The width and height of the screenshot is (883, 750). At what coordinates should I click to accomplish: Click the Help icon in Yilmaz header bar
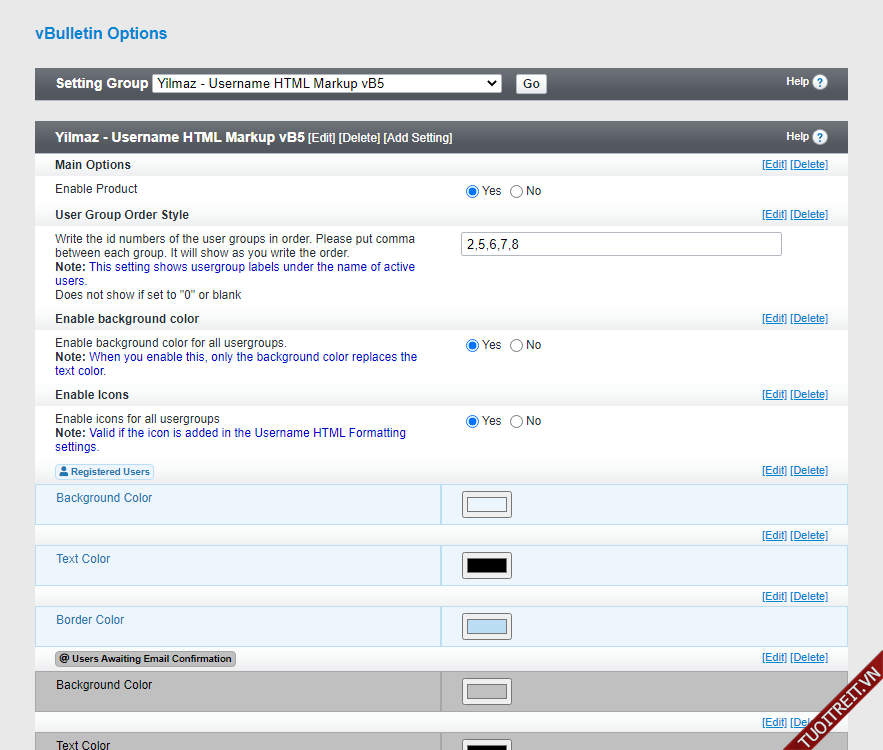[820, 137]
